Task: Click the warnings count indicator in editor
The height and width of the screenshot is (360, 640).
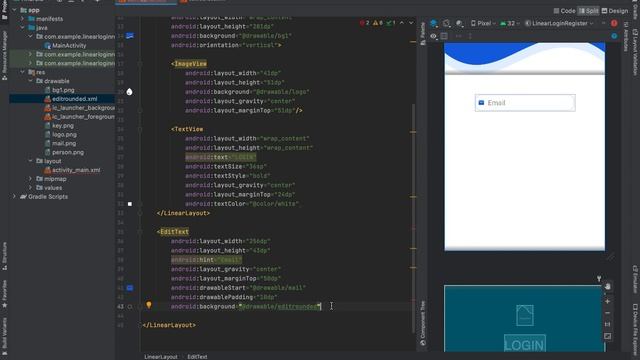Action: [x=378, y=23]
